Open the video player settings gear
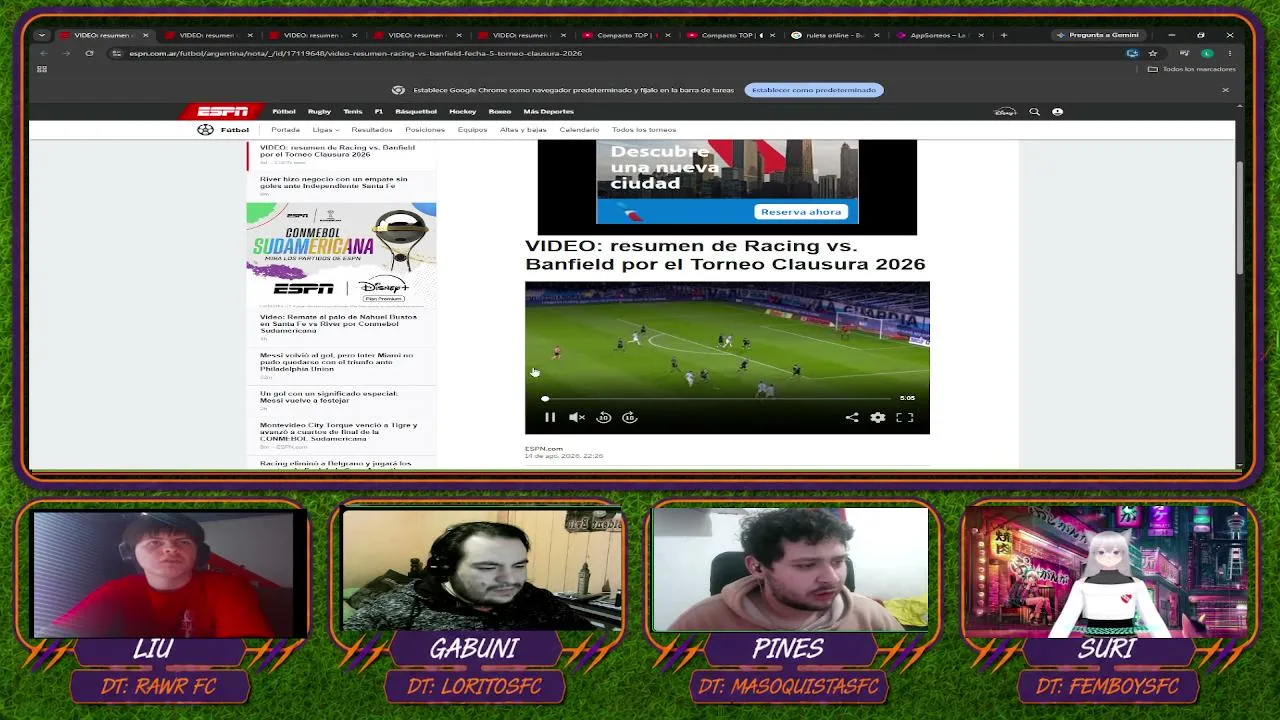Image resolution: width=1280 pixels, height=720 pixels. click(x=878, y=417)
